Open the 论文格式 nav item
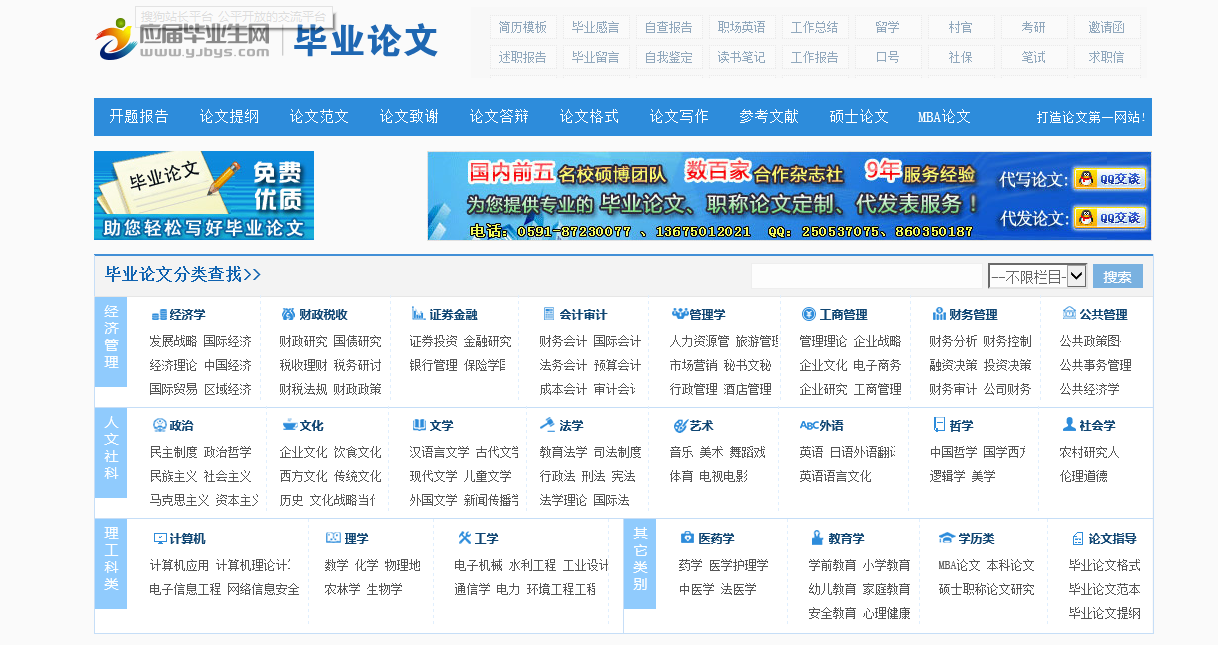 [589, 117]
